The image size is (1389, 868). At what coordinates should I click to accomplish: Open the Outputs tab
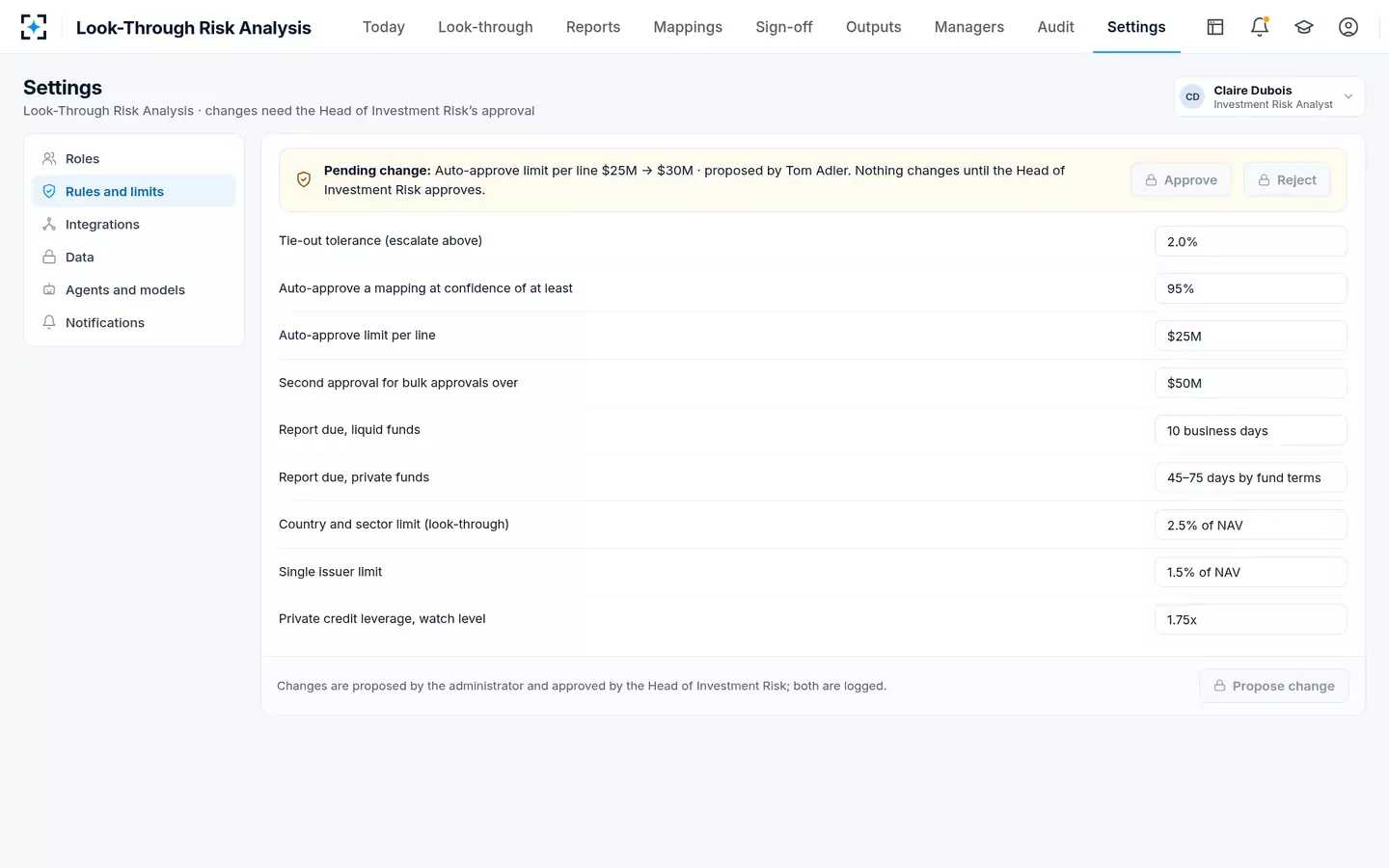point(874,27)
